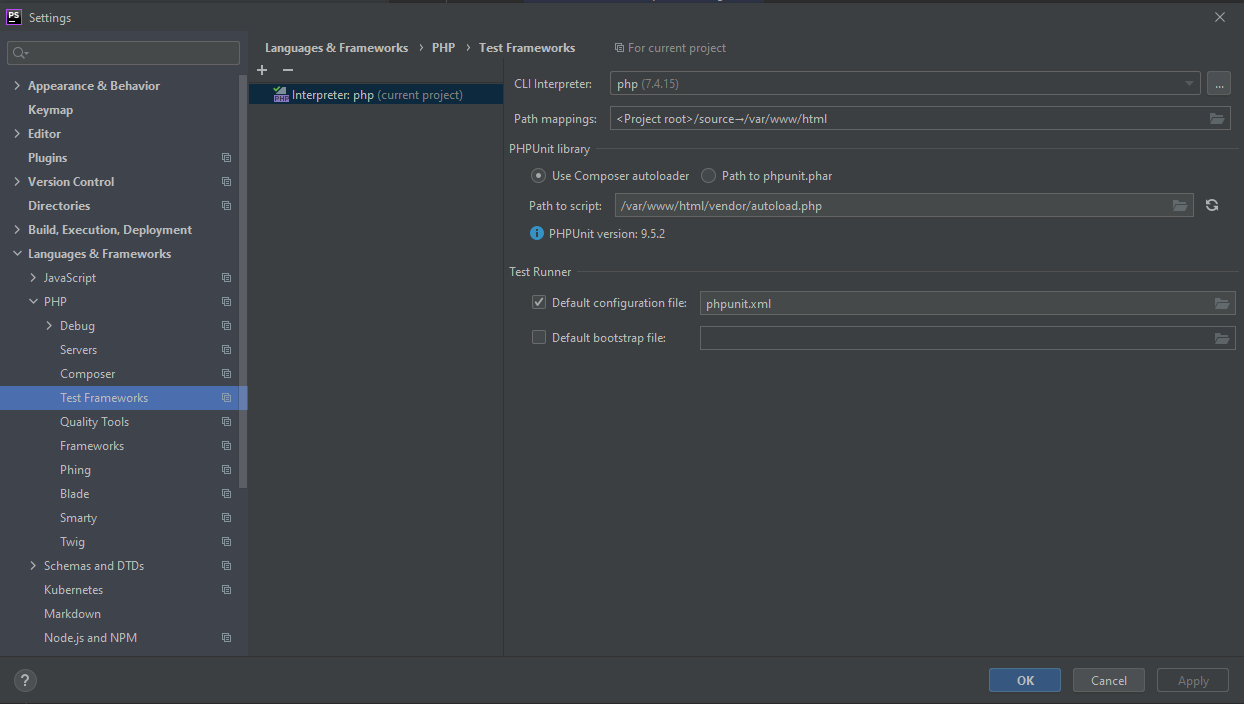Click project-level icon next to Version Control
The image size is (1244, 704).
pyautogui.click(x=226, y=182)
